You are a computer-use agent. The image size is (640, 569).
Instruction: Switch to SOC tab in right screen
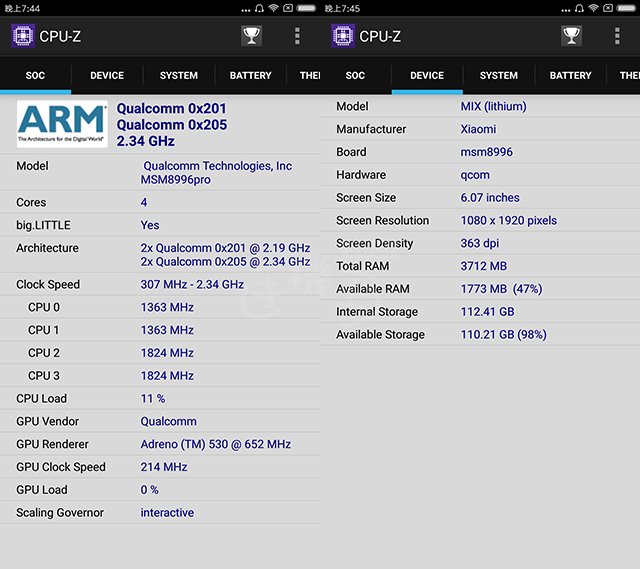(x=356, y=76)
